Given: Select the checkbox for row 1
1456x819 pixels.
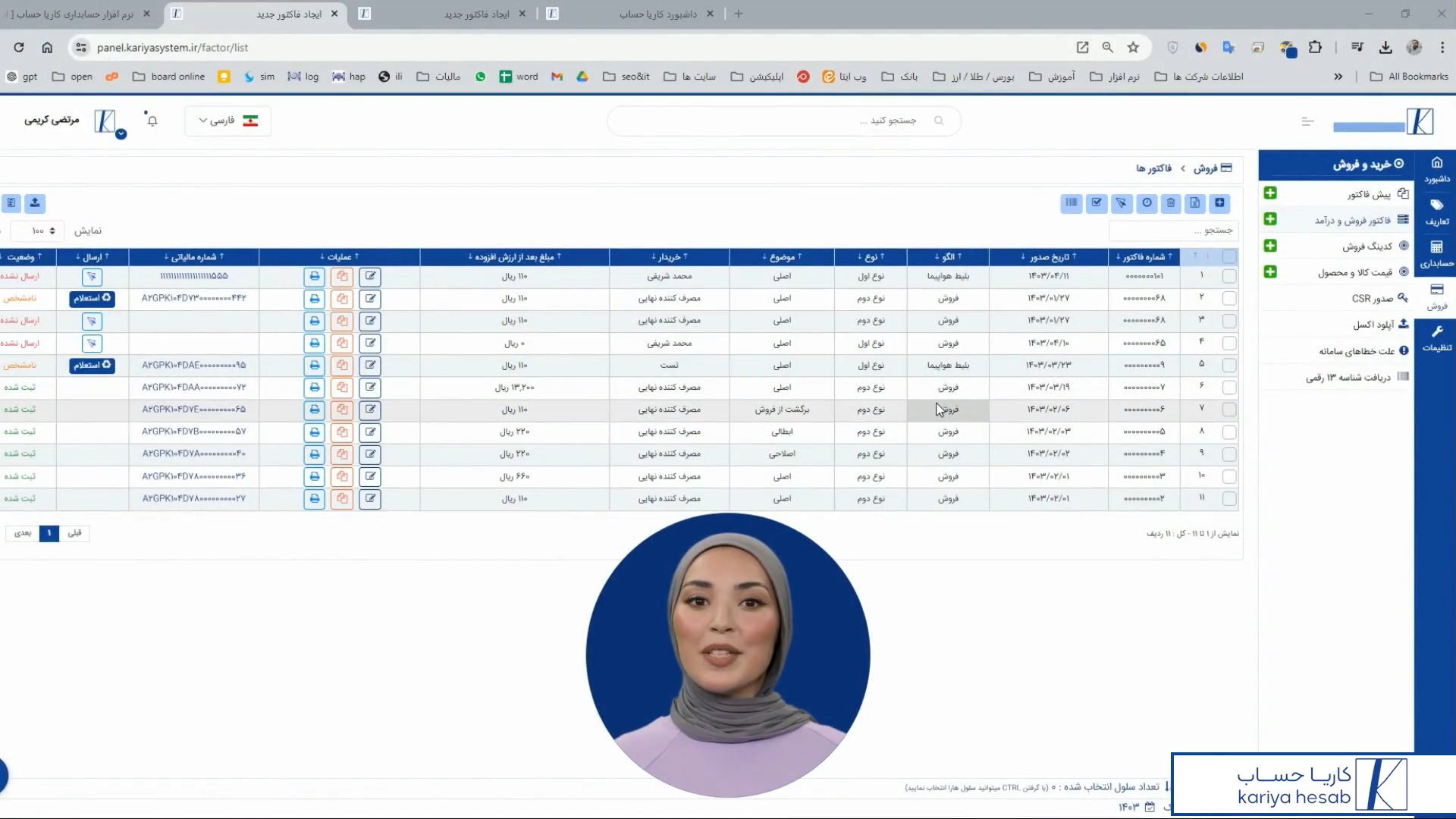Looking at the screenshot, I should click(x=1229, y=277).
